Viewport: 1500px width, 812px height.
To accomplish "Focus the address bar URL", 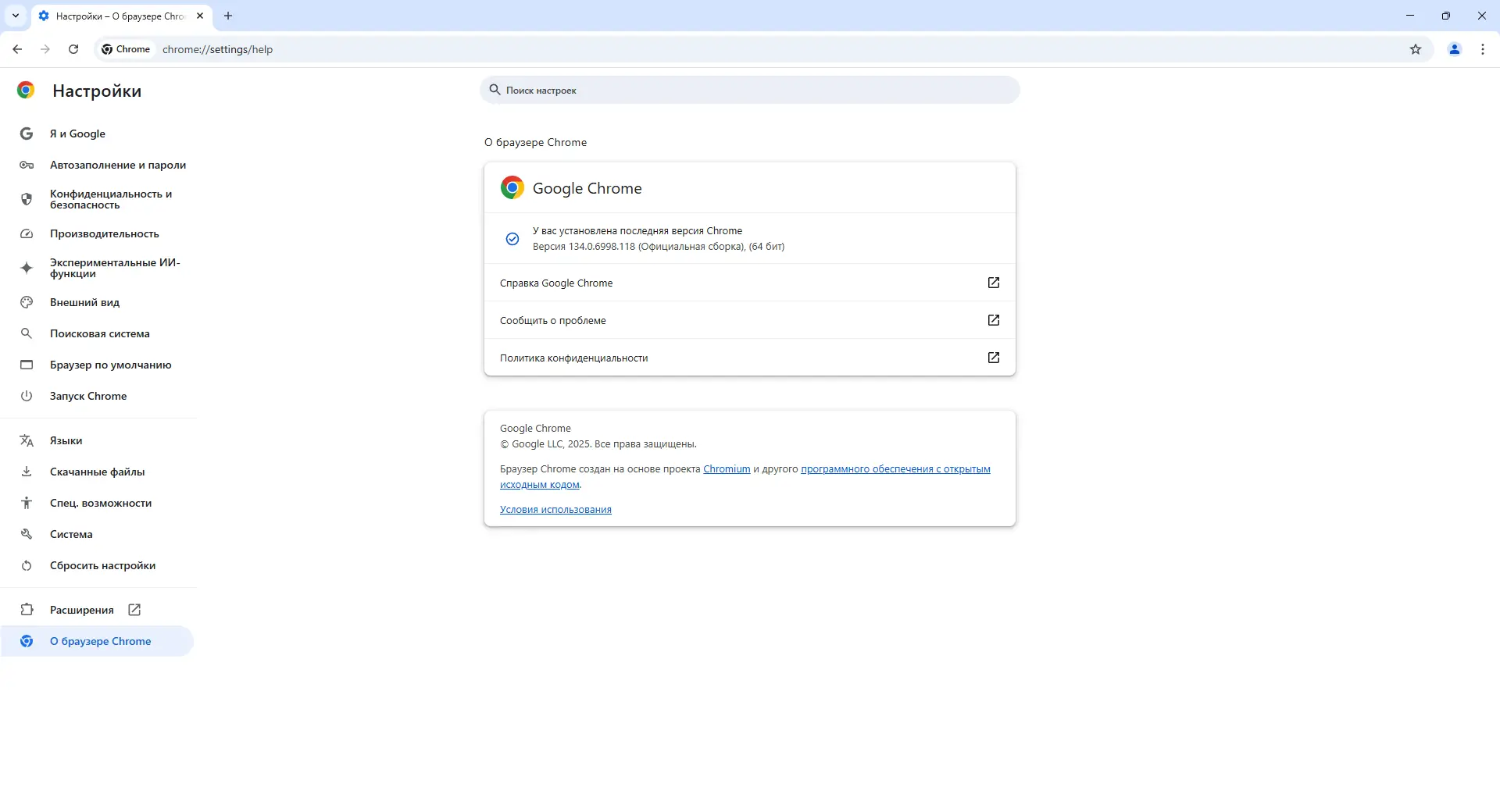I will pos(218,49).
